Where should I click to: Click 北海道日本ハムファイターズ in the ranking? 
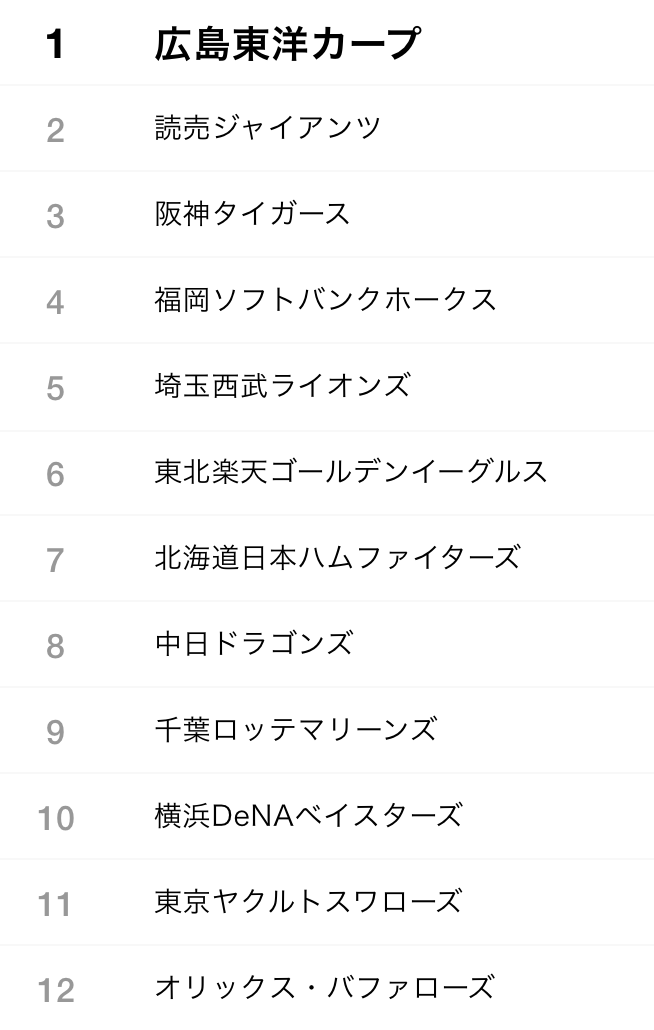pyautogui.click(x=338, y=558)
